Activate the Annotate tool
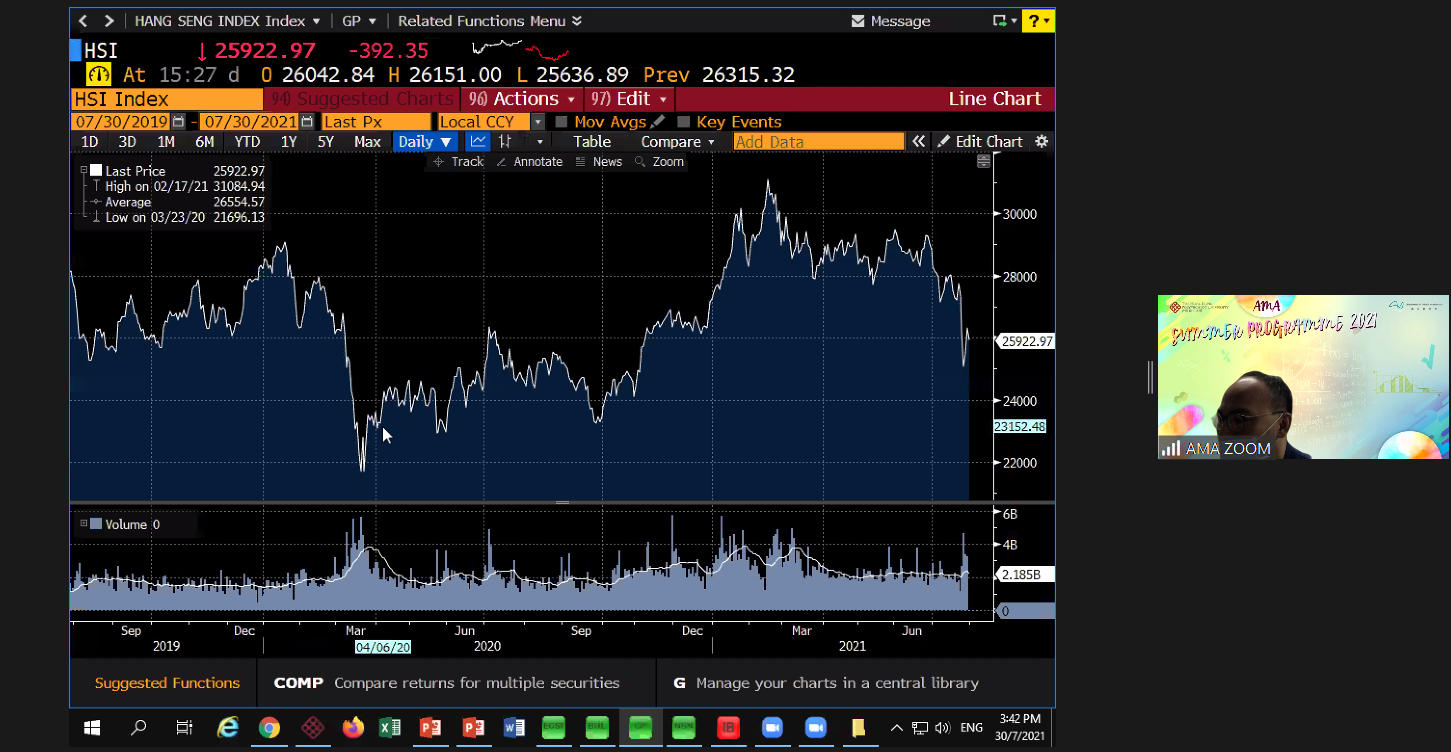1451x752 pixels. tap(529, 162)
